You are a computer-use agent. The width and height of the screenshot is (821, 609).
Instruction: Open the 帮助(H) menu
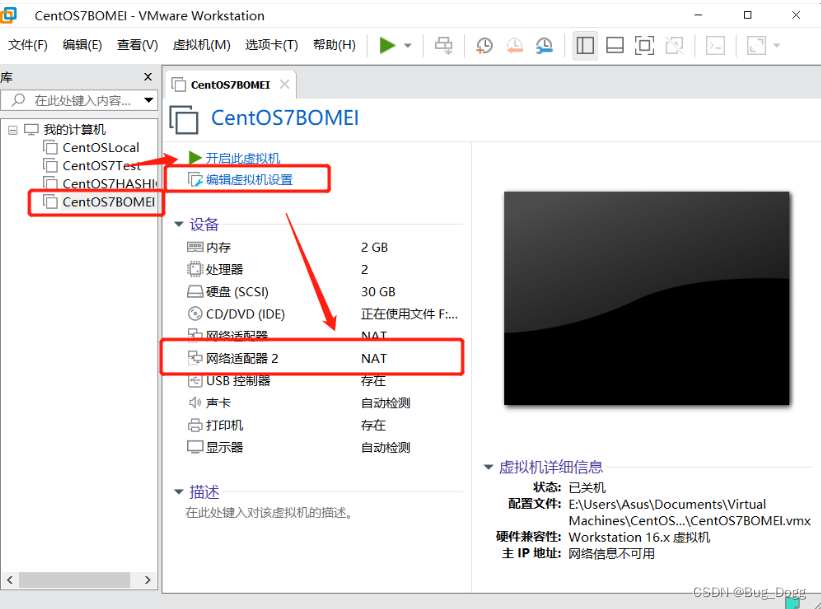click(334, 45)
